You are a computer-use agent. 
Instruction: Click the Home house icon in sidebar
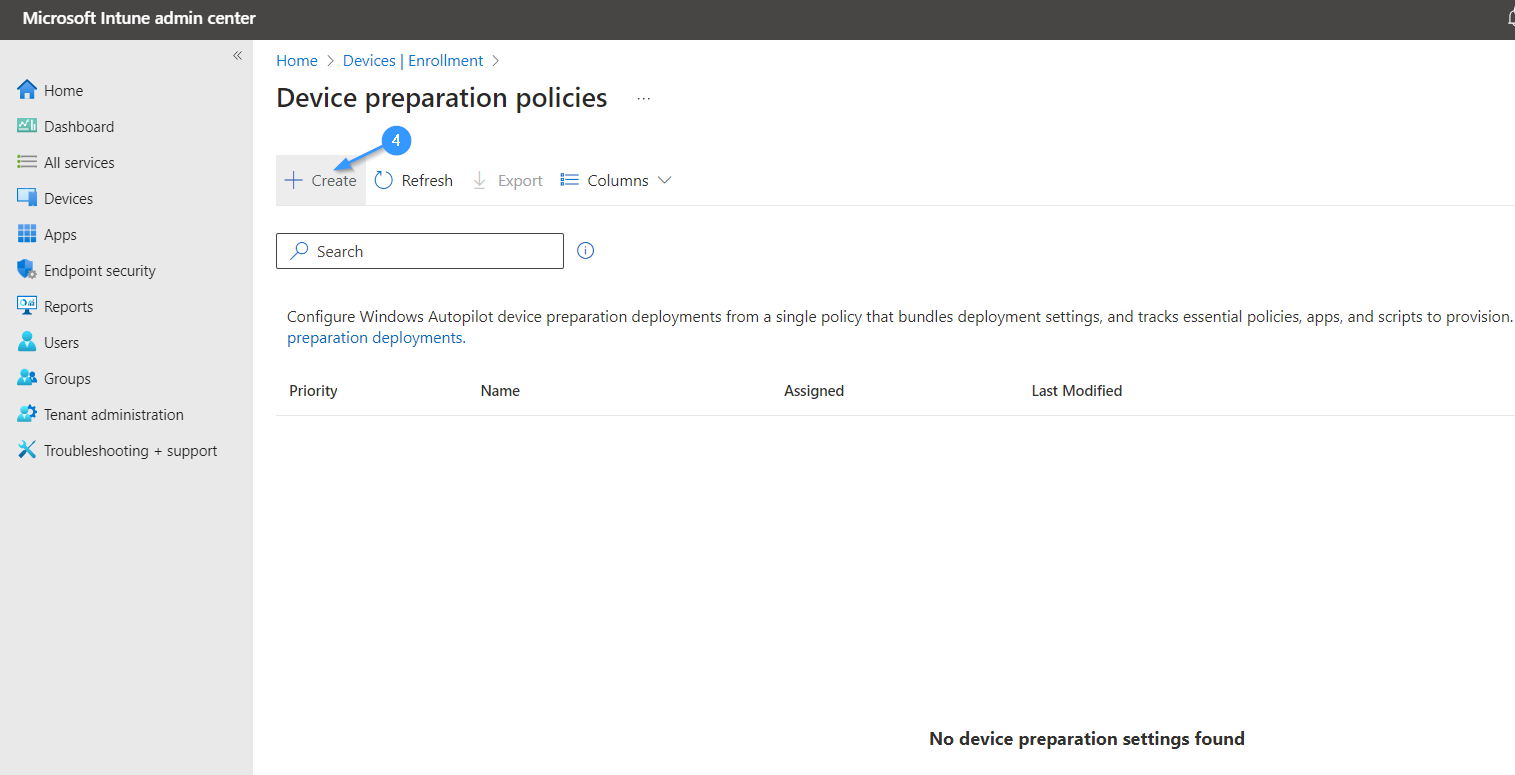(27, 90)
